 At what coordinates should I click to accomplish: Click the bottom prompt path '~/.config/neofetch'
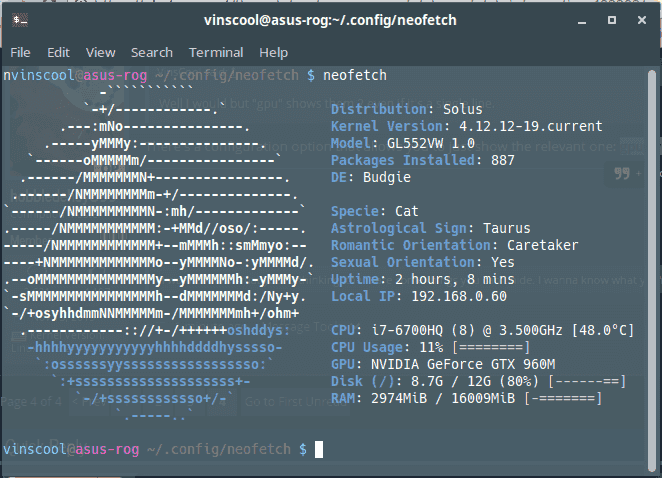pos(219,449)
